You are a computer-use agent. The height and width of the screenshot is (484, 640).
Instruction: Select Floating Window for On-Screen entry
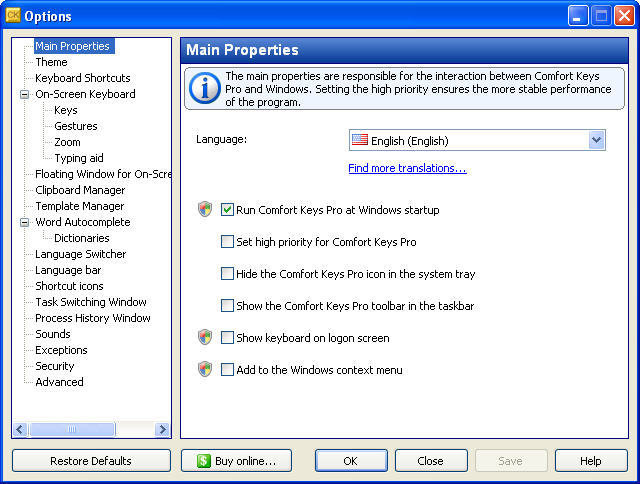[x=103, y=174]
